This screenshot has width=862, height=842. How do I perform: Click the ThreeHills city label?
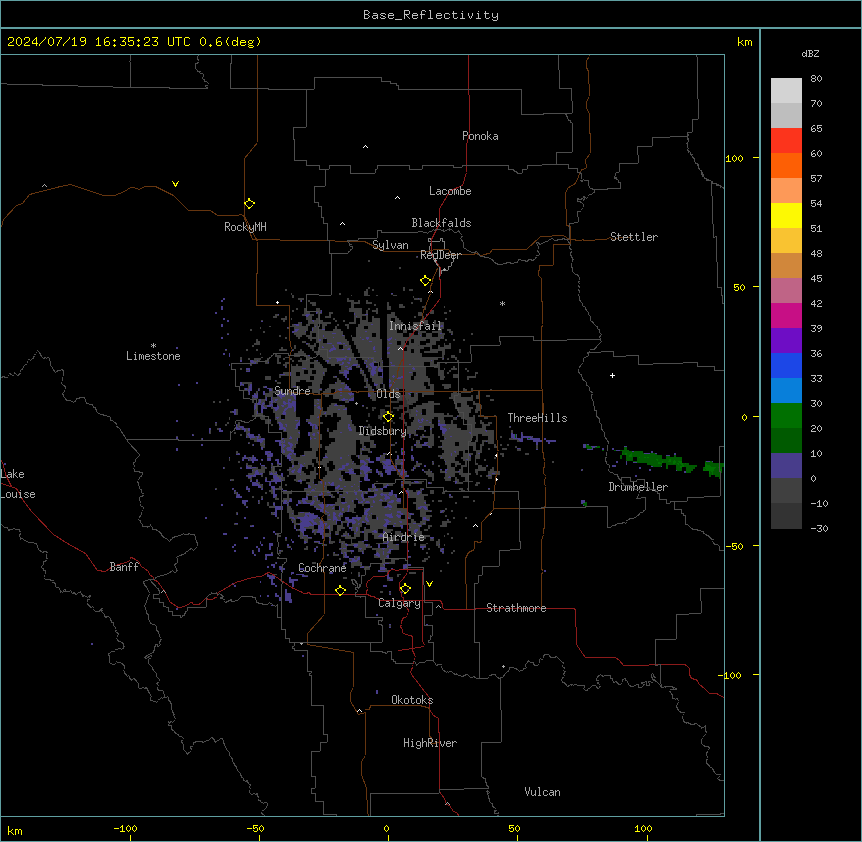[x=537, y=418]
